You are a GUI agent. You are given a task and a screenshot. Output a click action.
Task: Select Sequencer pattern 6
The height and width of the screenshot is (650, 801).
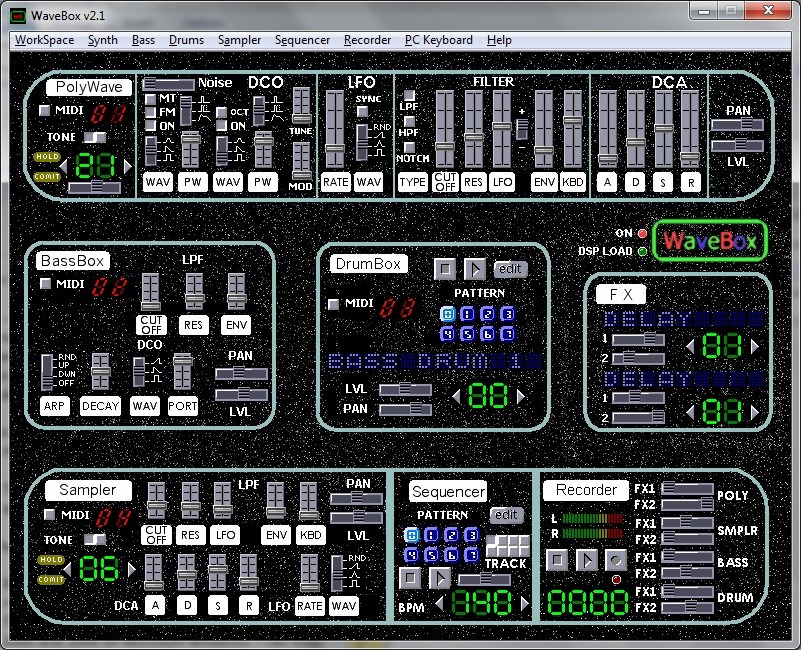452,555
